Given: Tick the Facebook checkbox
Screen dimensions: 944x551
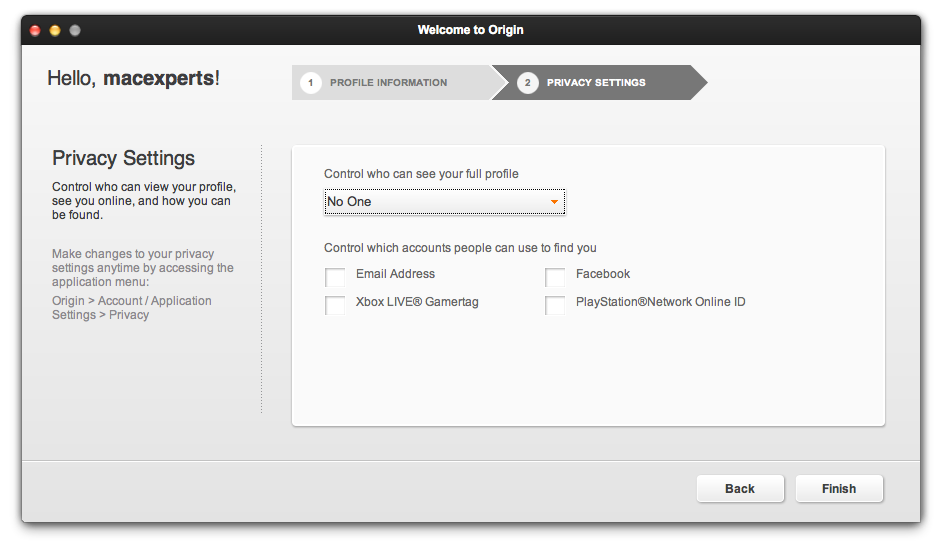Looking at the screenshot, I should [x=555, y=276].
